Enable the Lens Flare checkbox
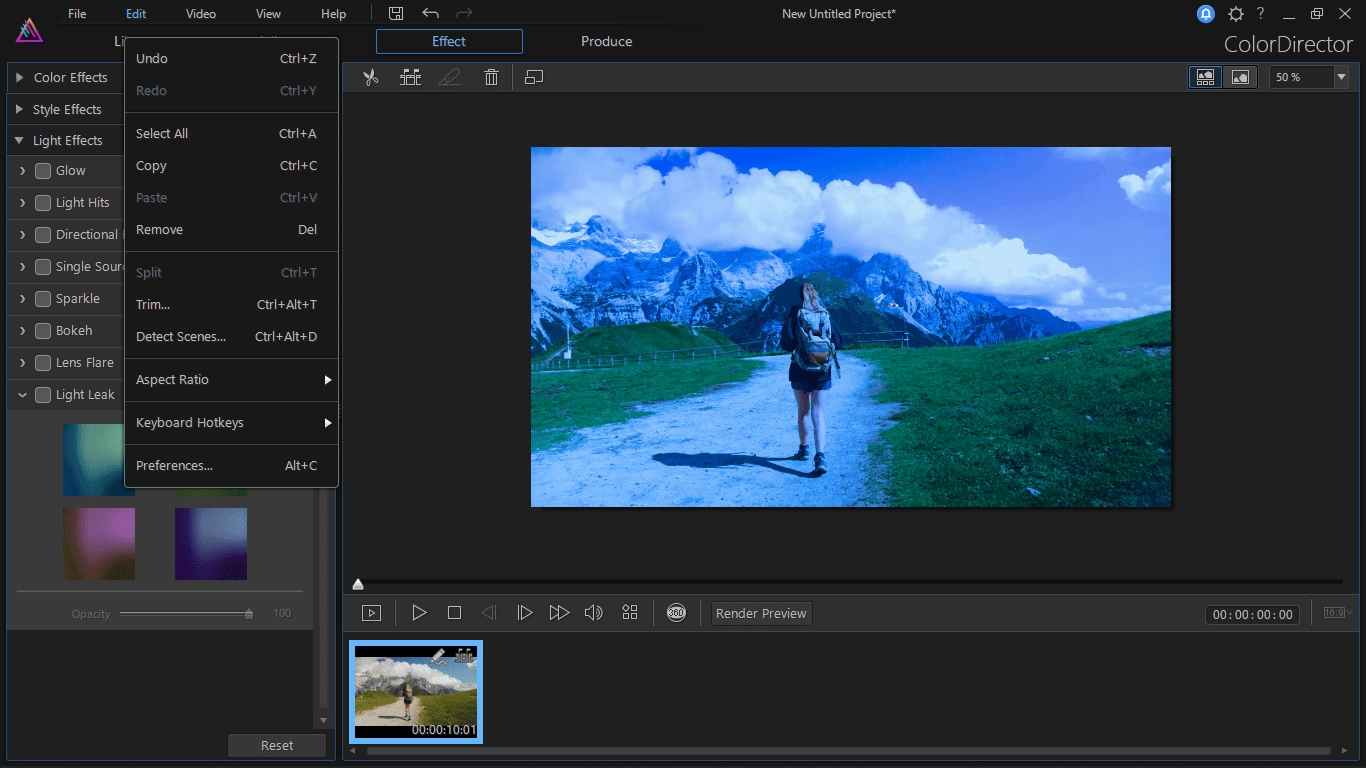This screenshot has height=768, width=1366. tap(43, 363)
